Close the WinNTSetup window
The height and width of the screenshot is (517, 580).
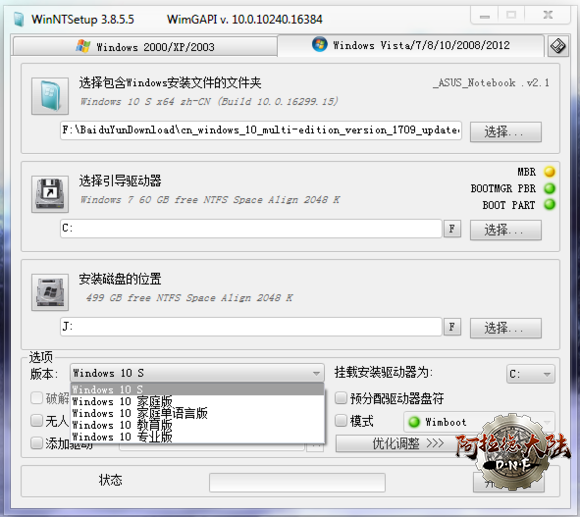pos(548,15)
